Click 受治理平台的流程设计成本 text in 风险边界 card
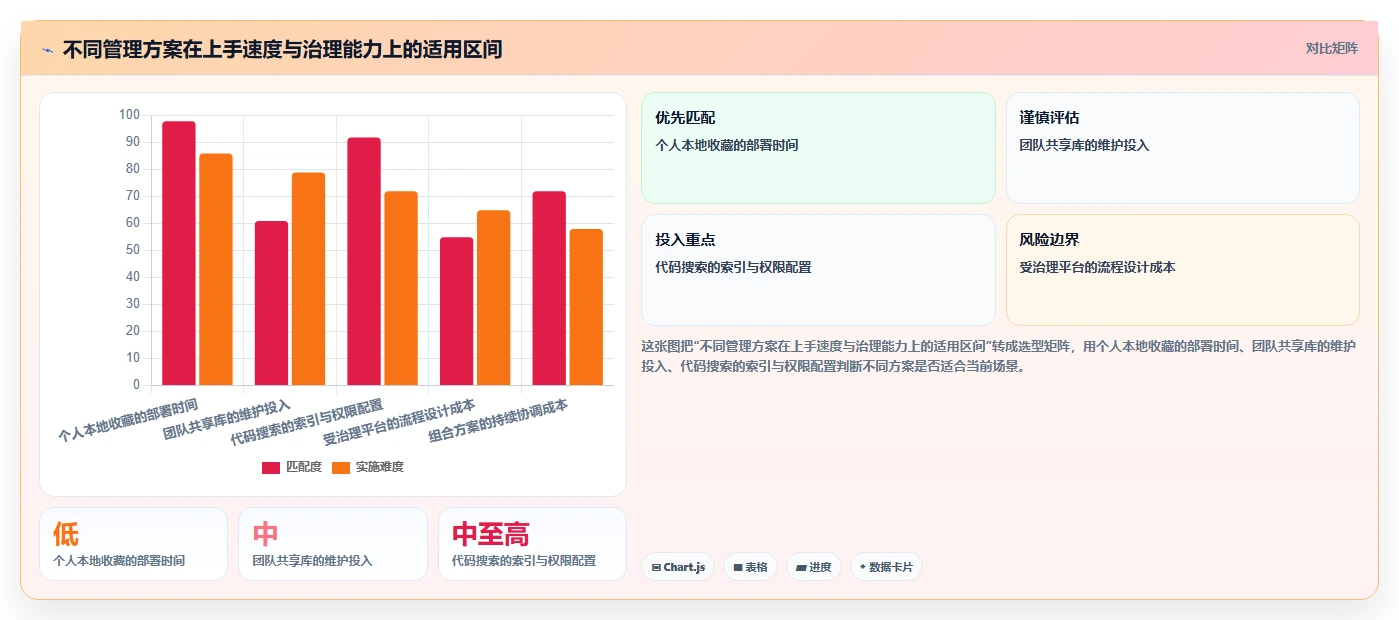The image size is (1399, 620). 1097,267
